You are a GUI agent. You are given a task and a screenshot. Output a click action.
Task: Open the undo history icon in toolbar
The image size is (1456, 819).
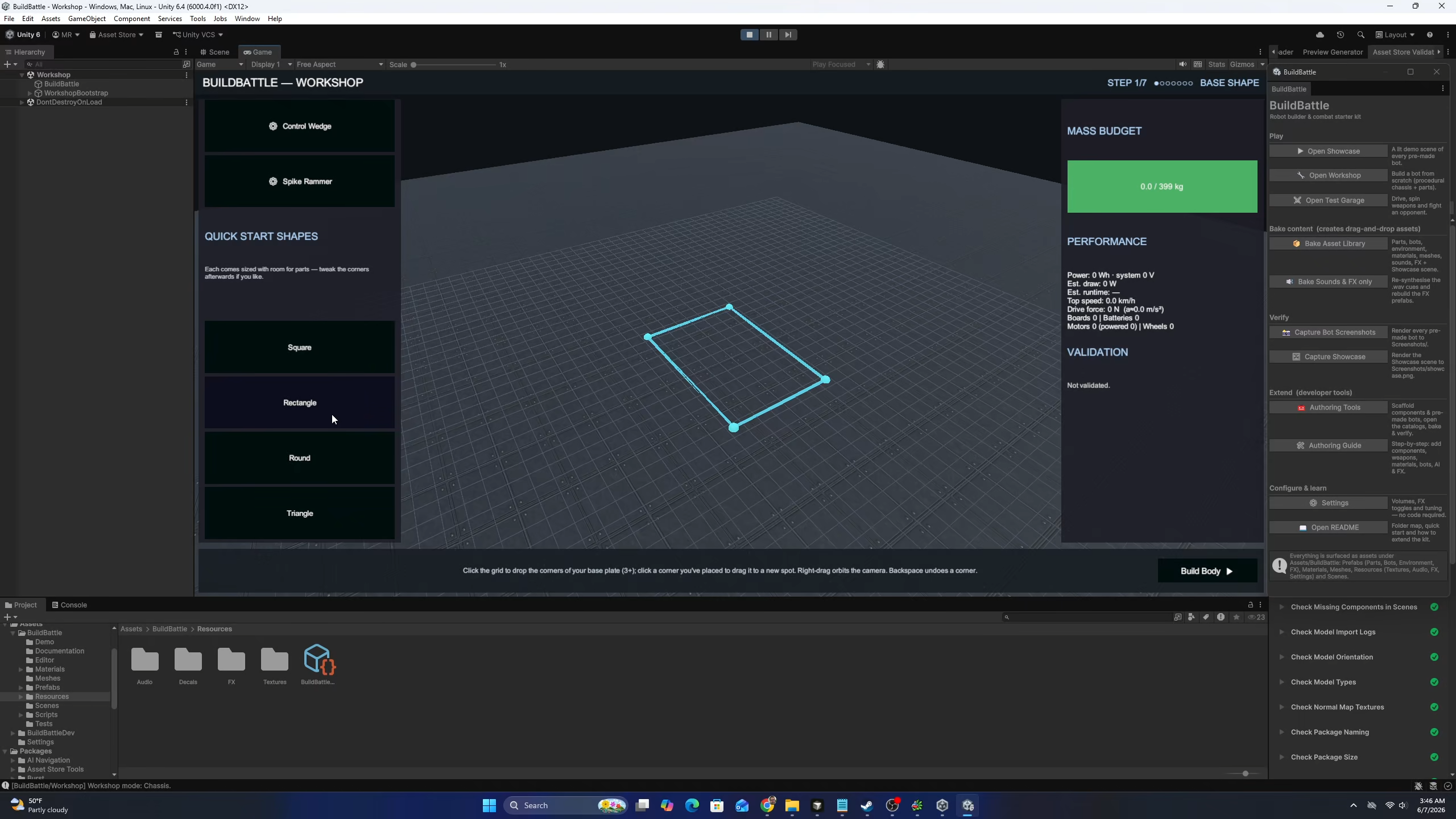coord(1341,35)
